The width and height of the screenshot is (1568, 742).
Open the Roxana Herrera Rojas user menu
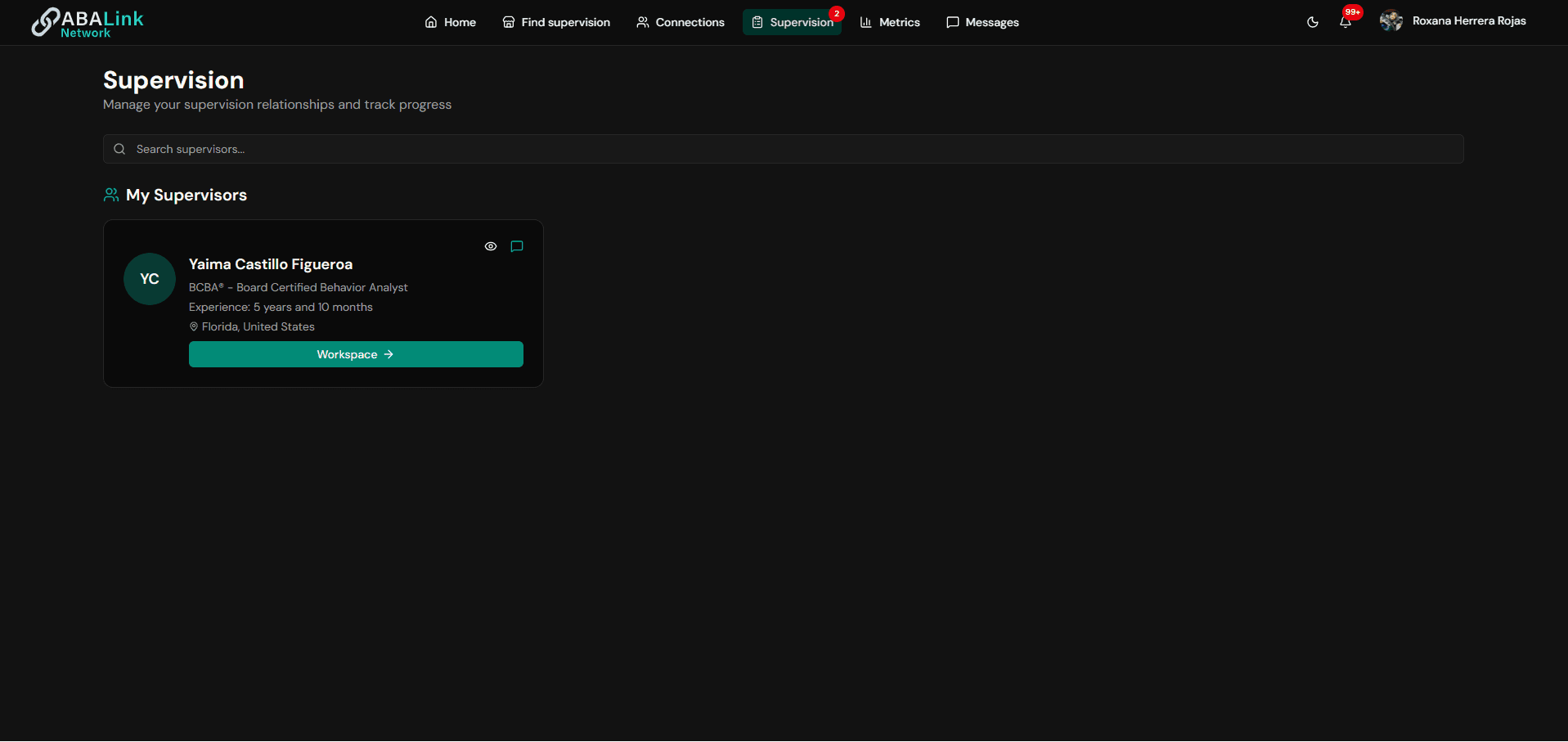point(1453,21)
